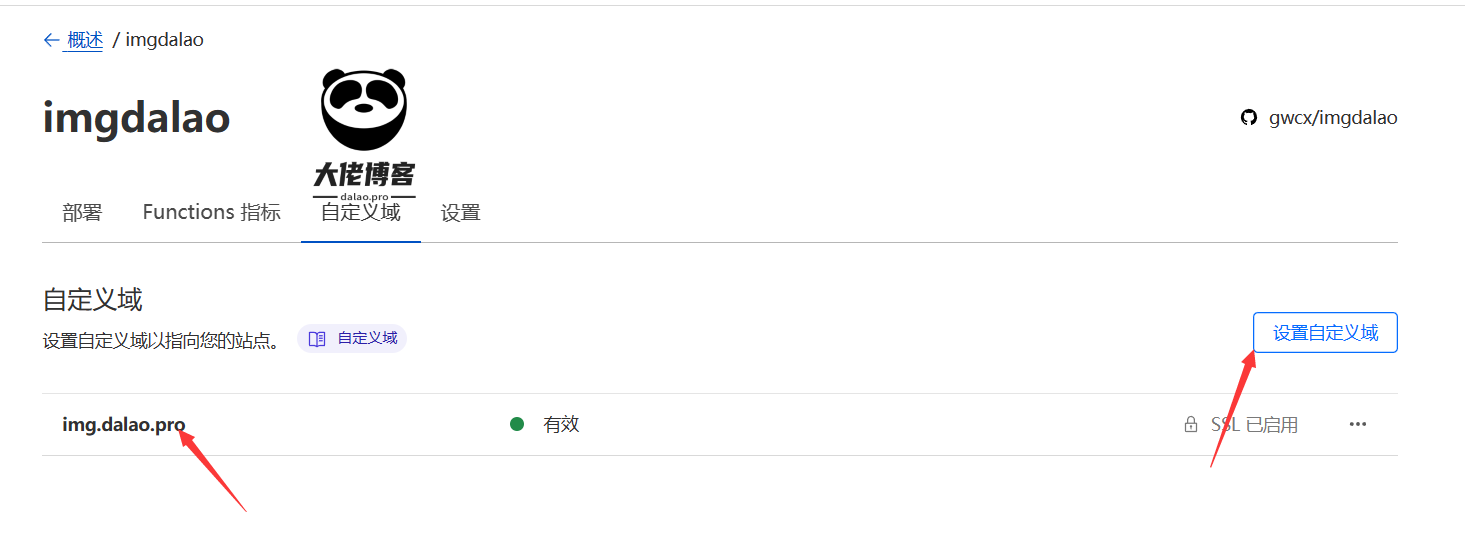Open the gwcx/imgdalao repository link
The width and height of the screenshot is (1465, 541).
tap(1333, 118)
